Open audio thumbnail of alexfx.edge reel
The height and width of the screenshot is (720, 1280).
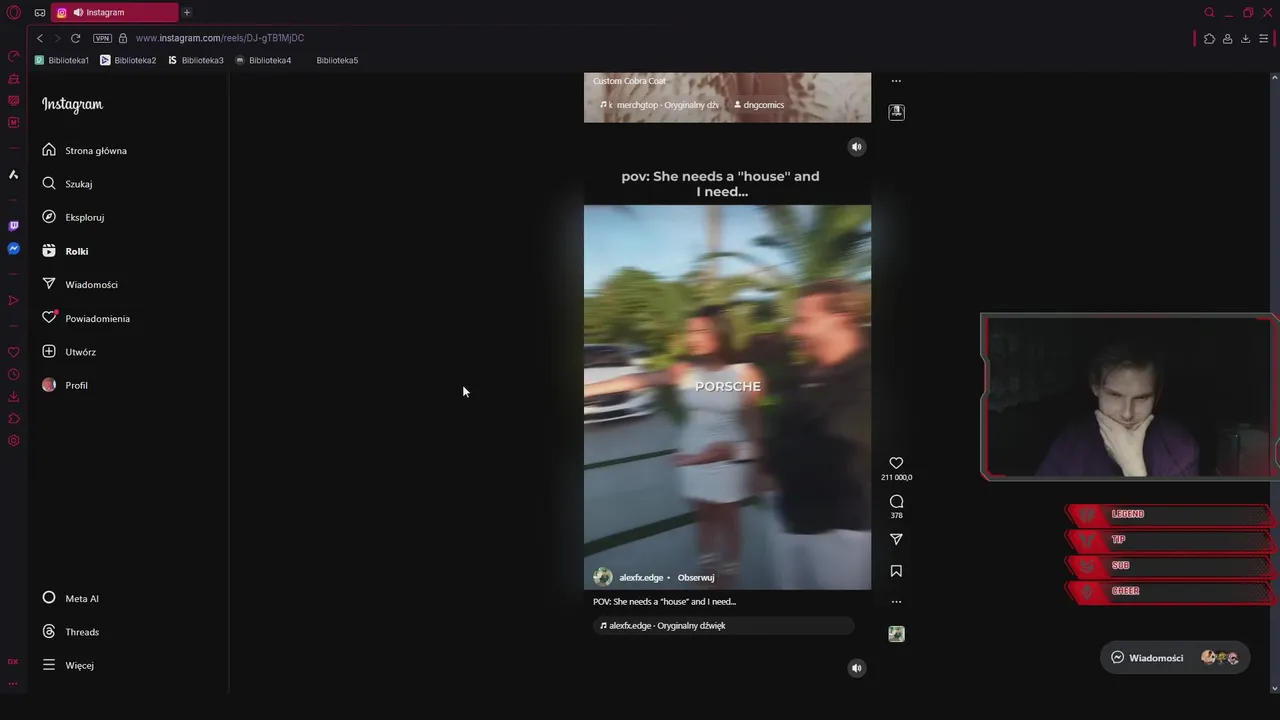click(896, 634)
